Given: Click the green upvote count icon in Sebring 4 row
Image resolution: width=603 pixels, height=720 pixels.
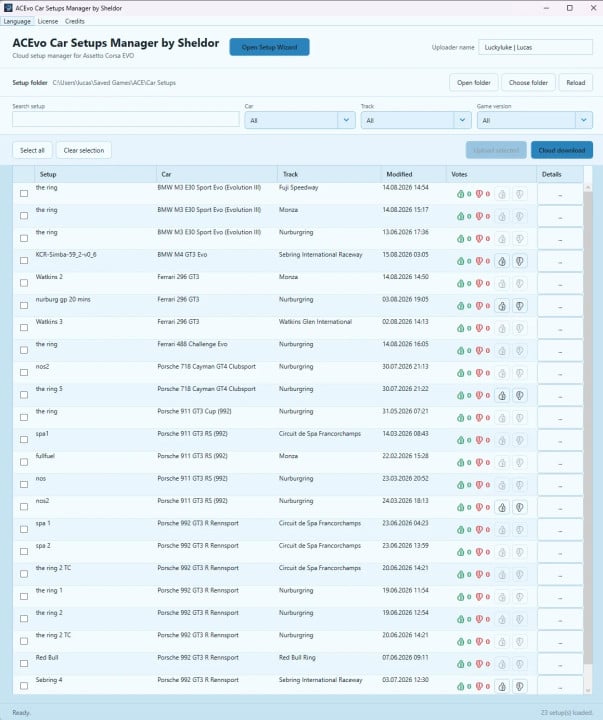Looking at the screenshot, I should [461, 686].
